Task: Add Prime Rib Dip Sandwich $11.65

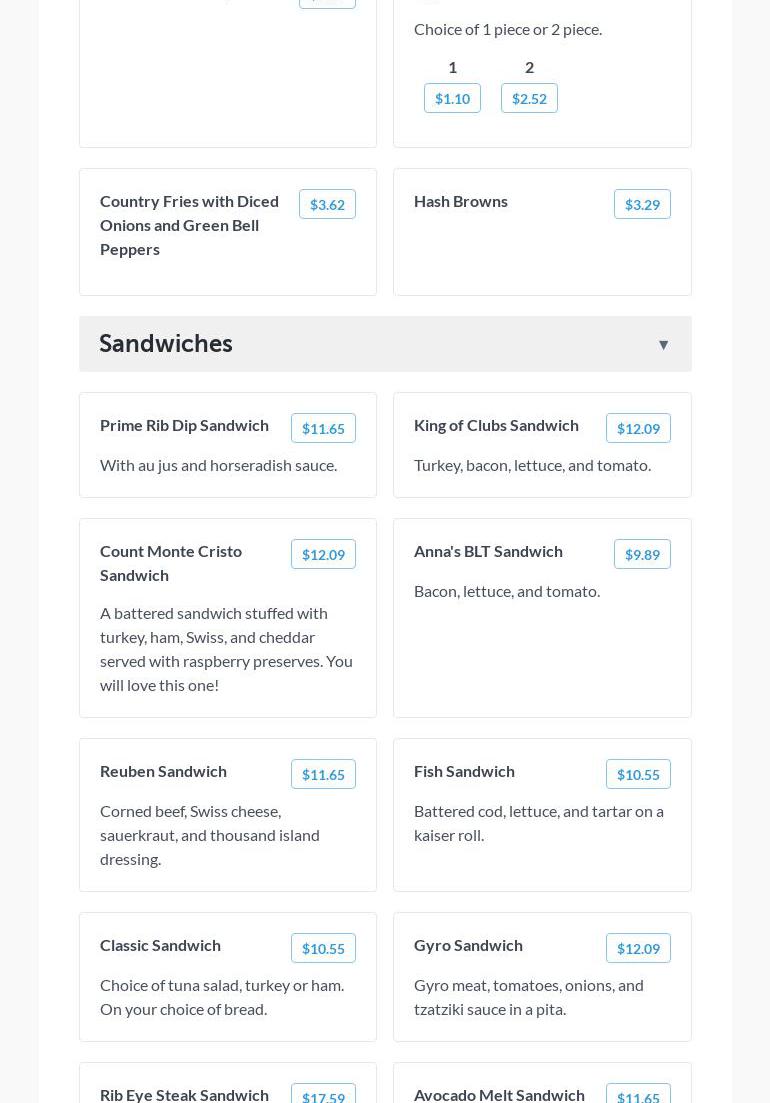Action: [x=323, y=428]
